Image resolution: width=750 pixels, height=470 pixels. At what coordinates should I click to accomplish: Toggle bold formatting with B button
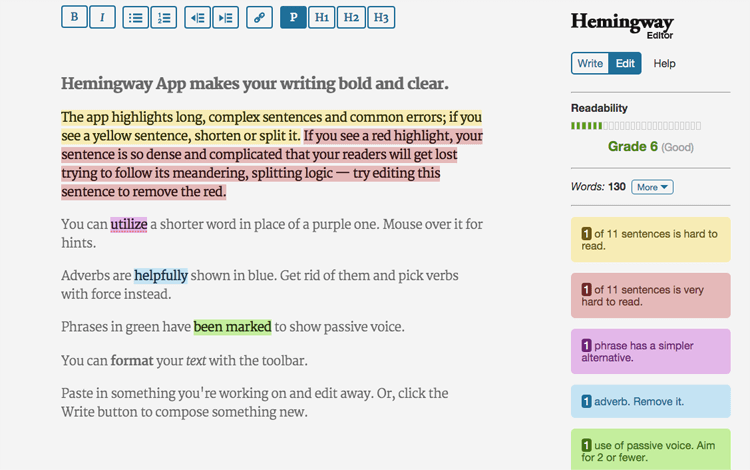coord(74,17)
